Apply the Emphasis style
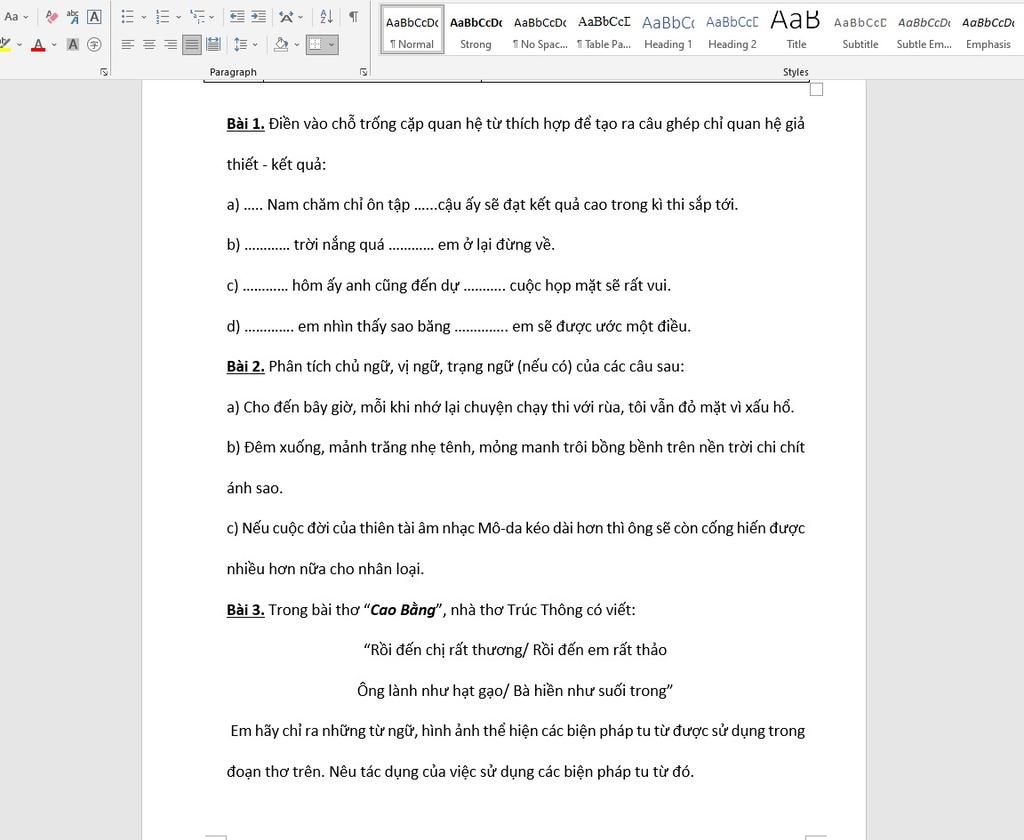 [x=988, y=29]
